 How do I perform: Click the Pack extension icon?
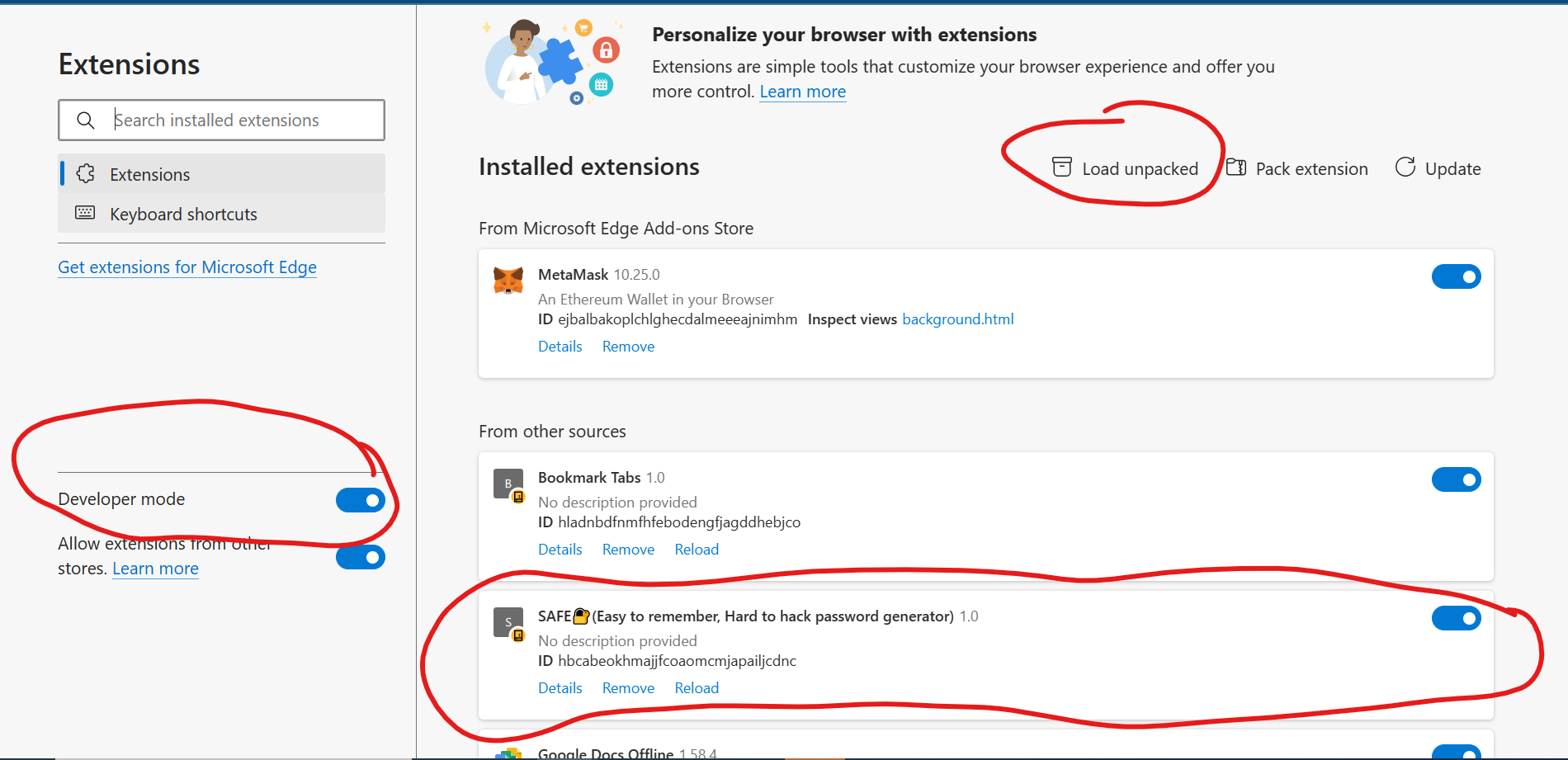tap(1236, 168)
